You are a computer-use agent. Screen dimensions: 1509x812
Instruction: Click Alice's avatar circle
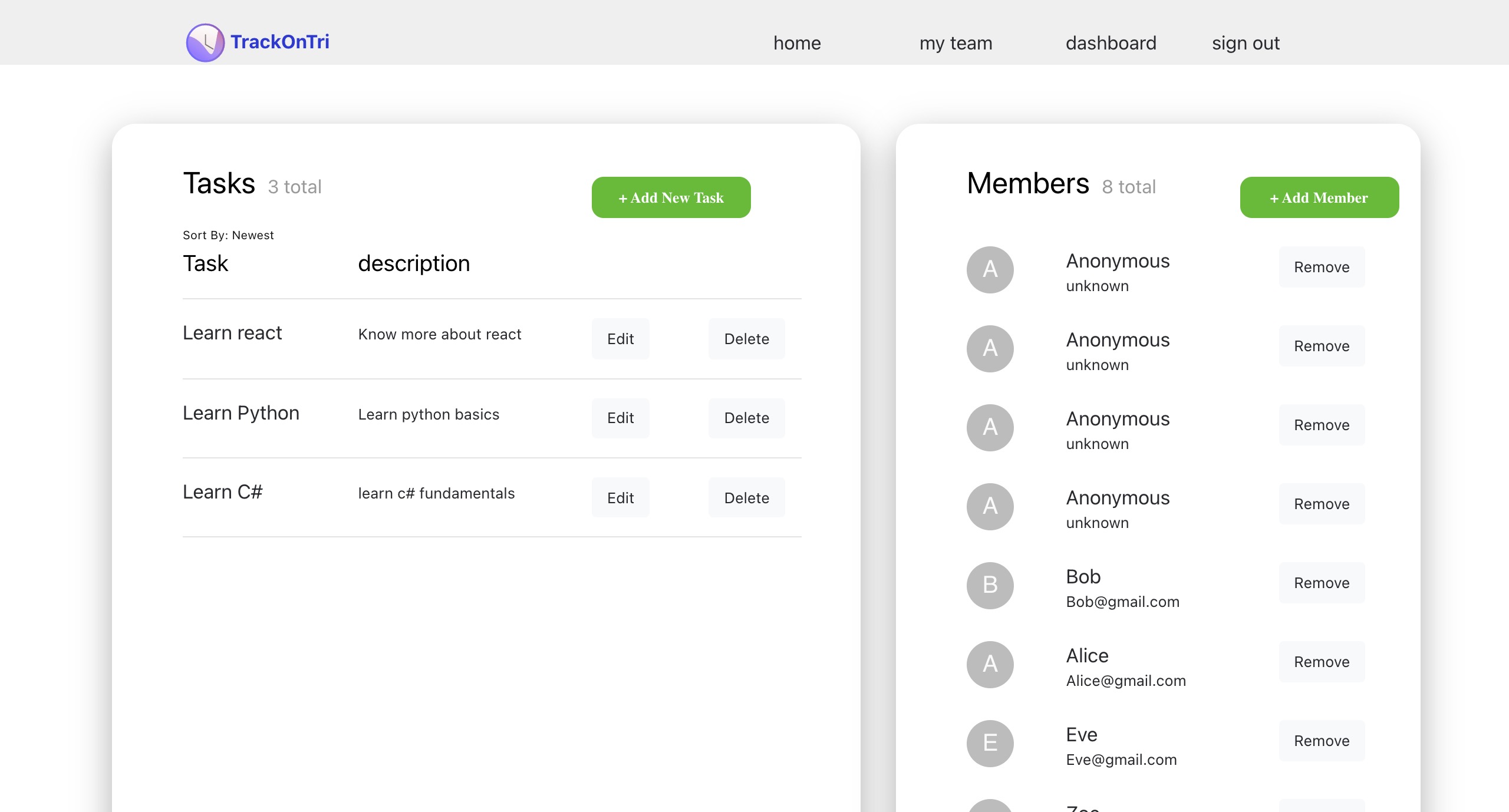[x=990, y=664]
